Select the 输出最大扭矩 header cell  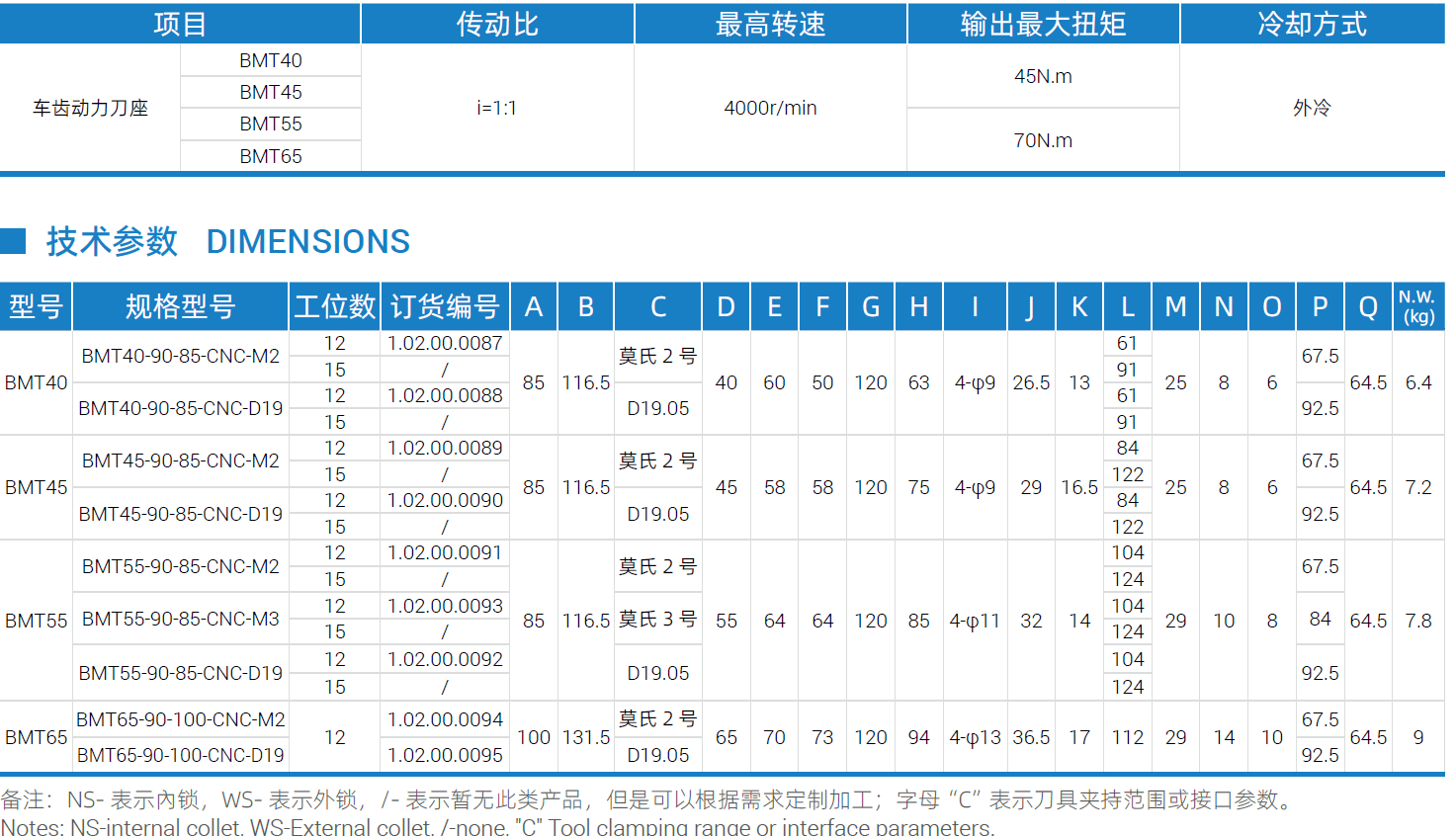click(x=1043, y=24)
